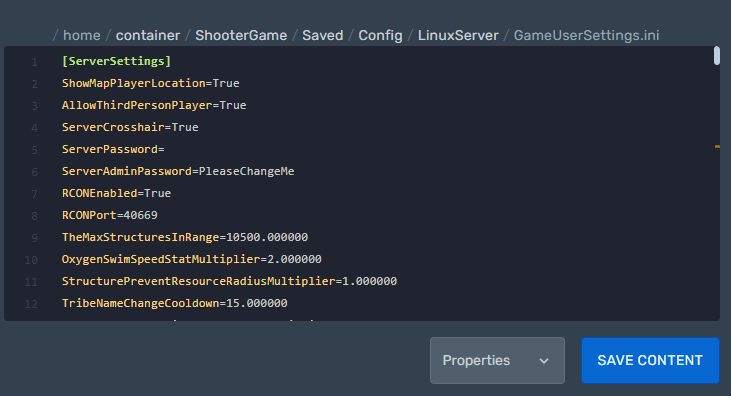Viewport: 731px width, 396px height.
Task: Click line number 5 in gutter
Action: click(34, 150)
